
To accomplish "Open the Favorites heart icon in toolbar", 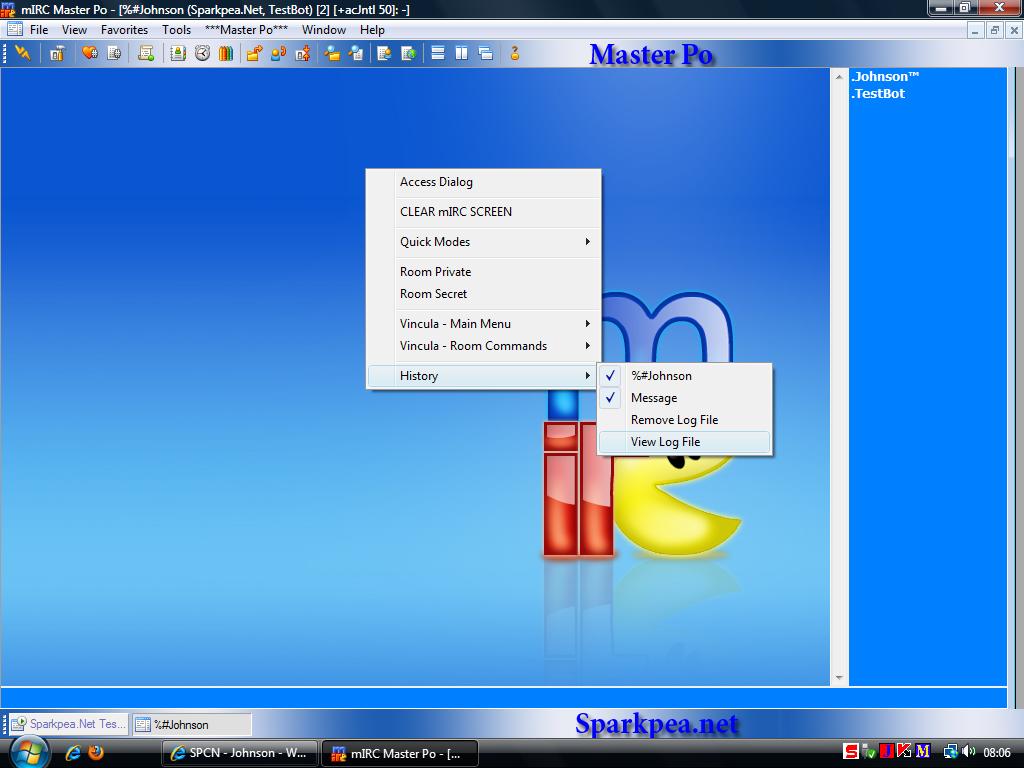I will pos(89,54).
